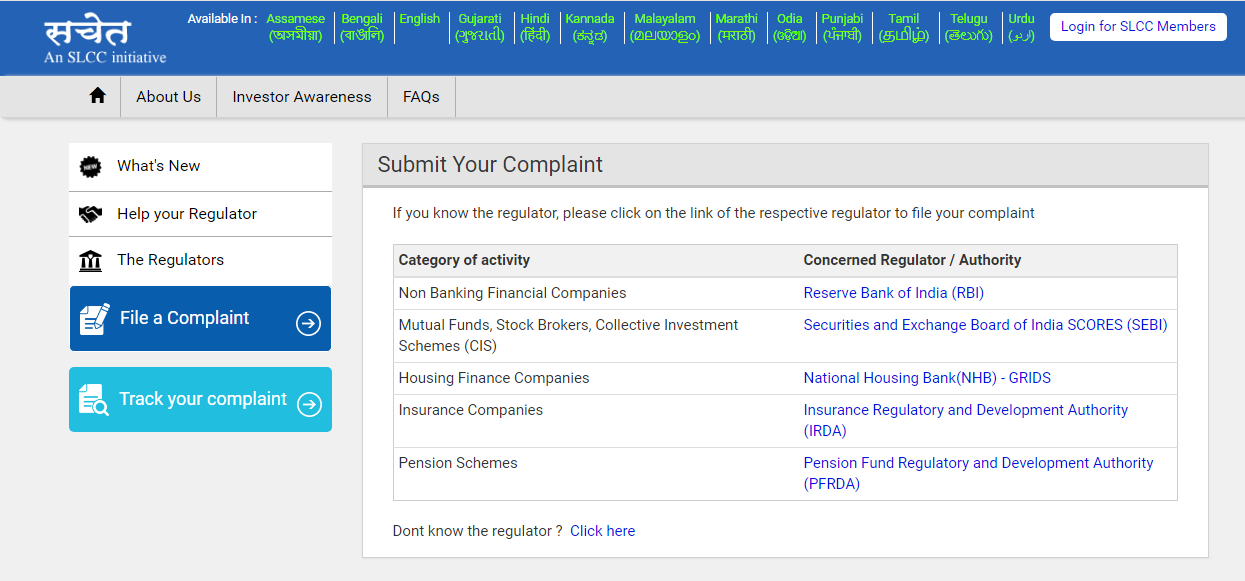
Task: Open National Housing Bank GRIDS link
Action: click(x=927, y=378)
